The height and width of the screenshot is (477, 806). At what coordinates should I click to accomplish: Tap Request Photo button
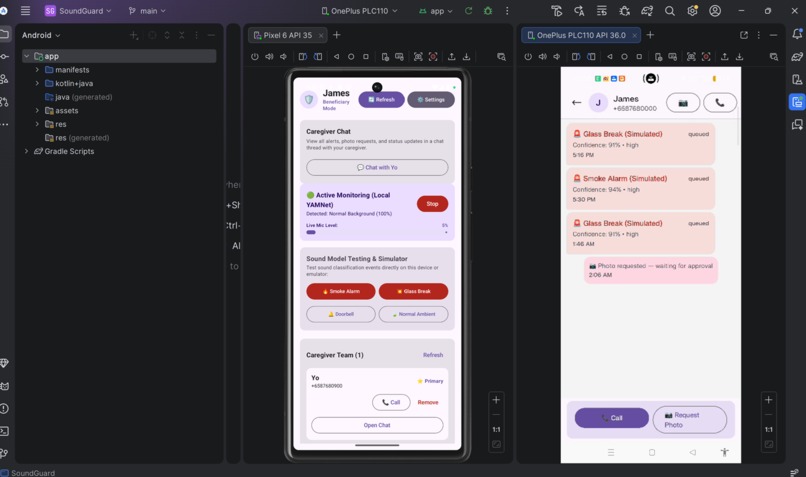pyautogui.click(x=690, y=419)
